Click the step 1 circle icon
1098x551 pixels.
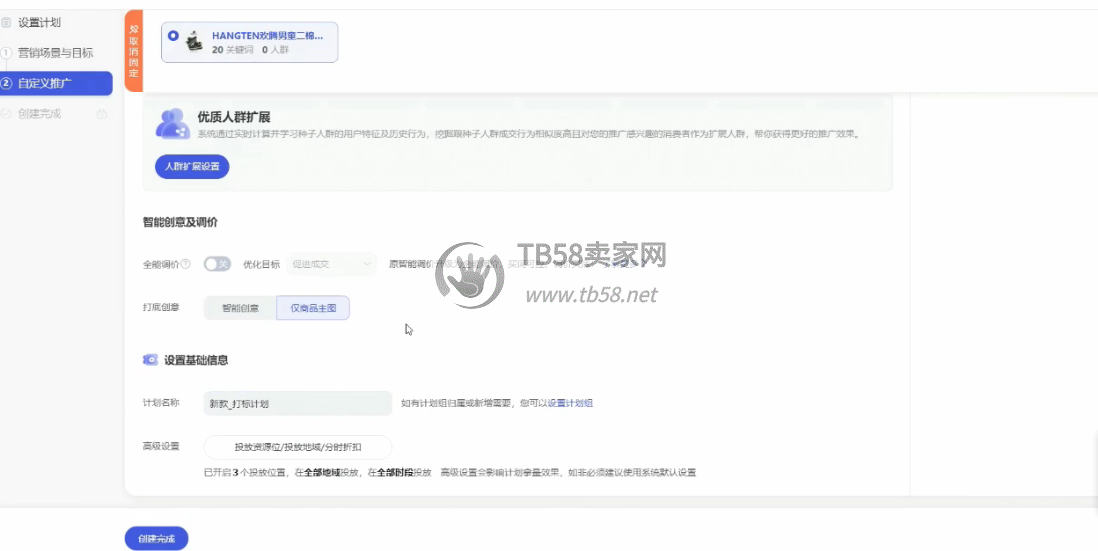[x=6, y=53]
